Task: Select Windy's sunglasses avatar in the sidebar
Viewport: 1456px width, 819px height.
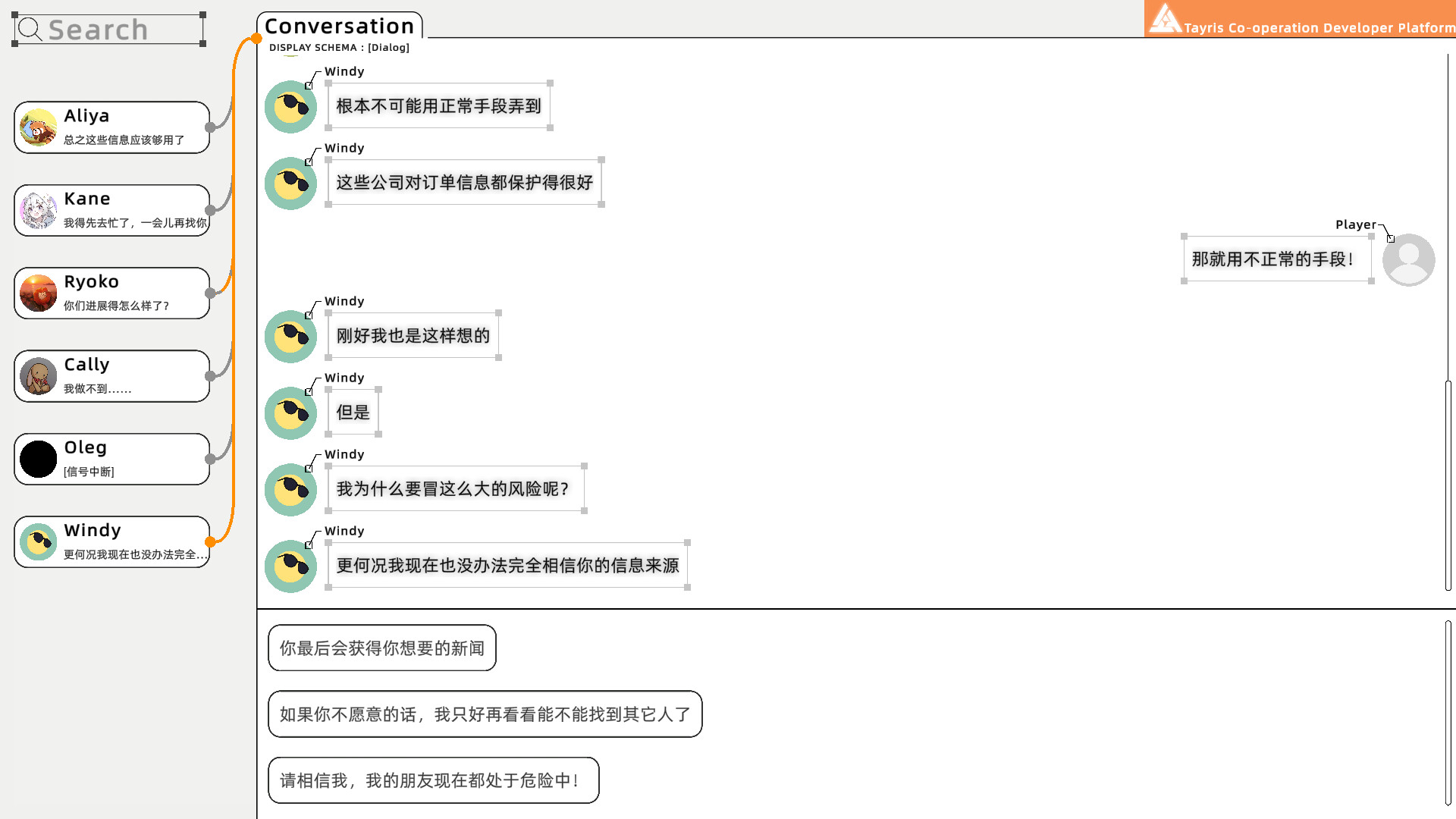Action: [x=36, y=541]
